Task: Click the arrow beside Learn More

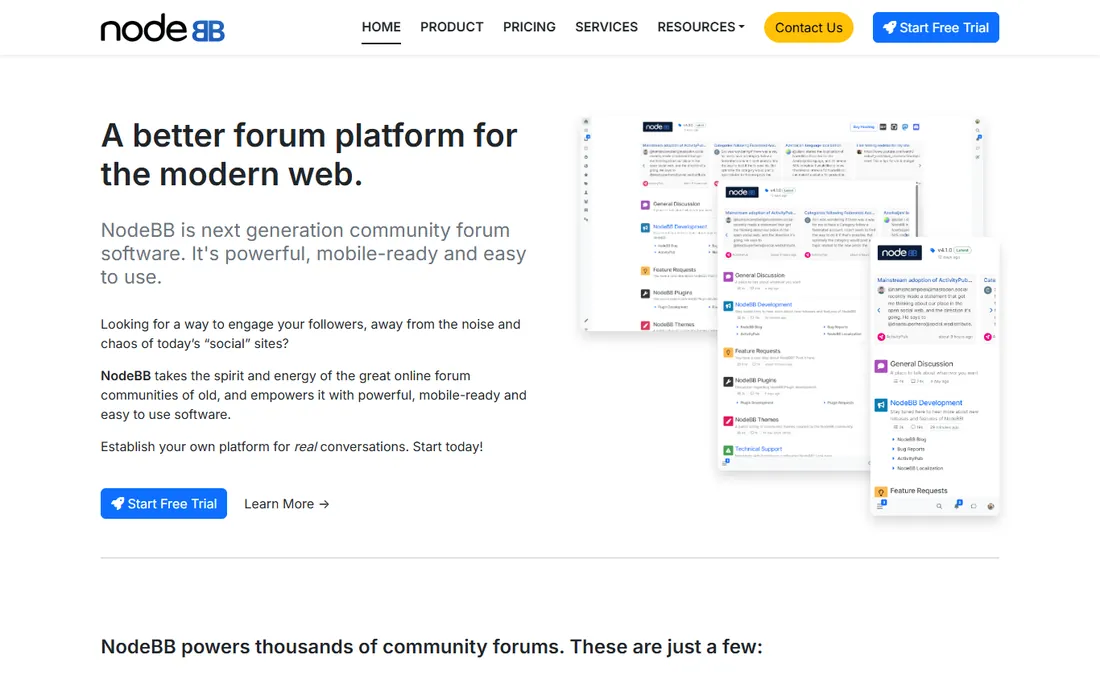Action: pyautogui.click(x=324, y=504)
